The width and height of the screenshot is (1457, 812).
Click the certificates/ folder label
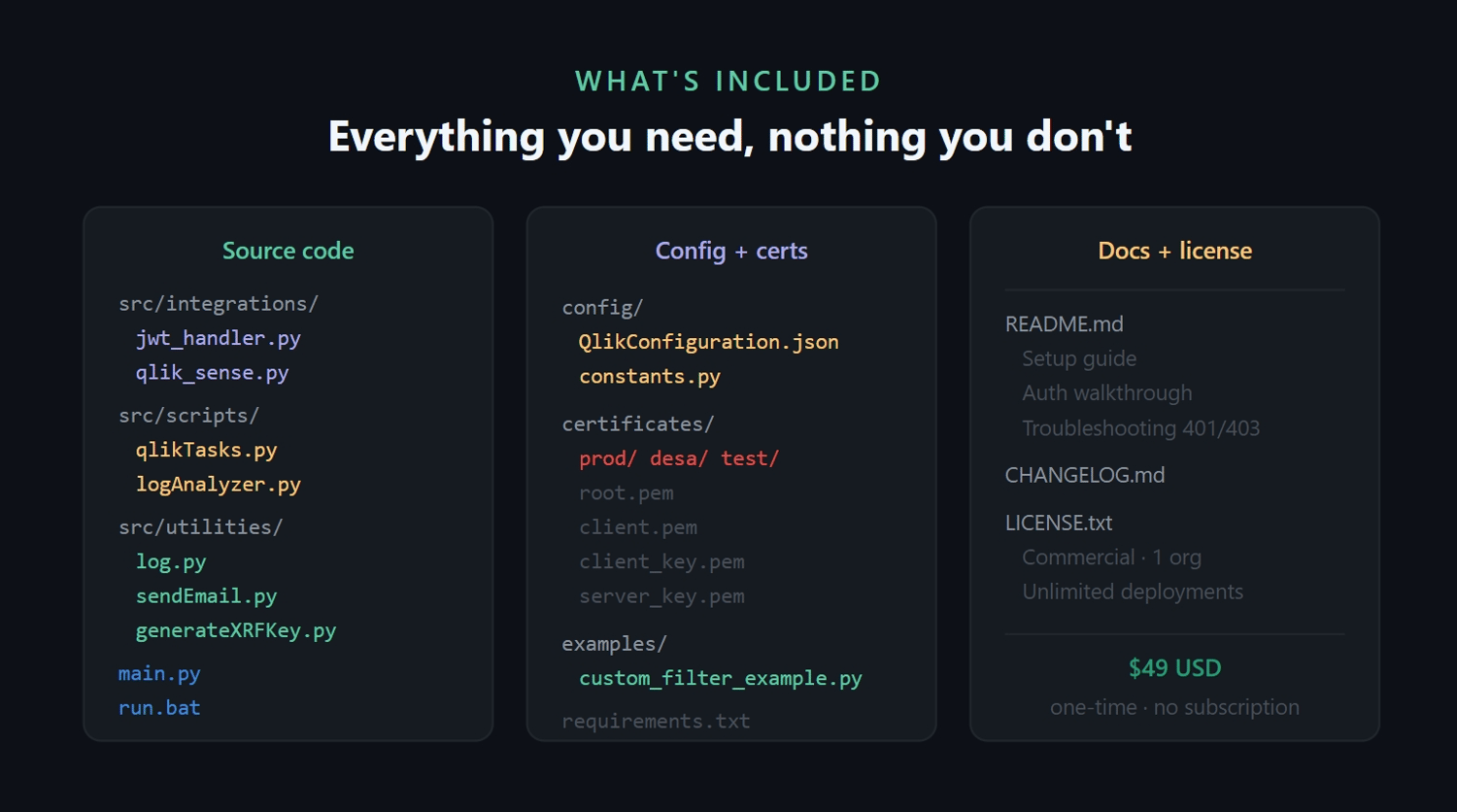[638, 423]
